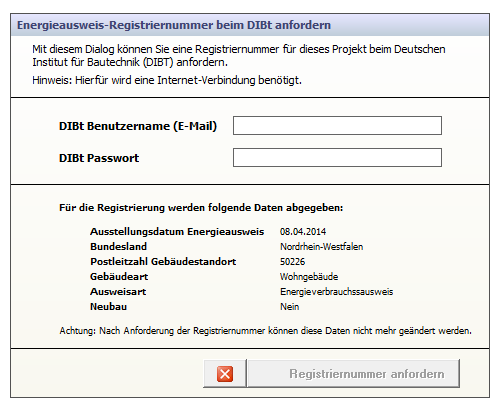Image resolution: width=501 pixels, height=406 pixels.
Task: Select the Nordrhein-Westfalen value
Action: tap(322, 247)
